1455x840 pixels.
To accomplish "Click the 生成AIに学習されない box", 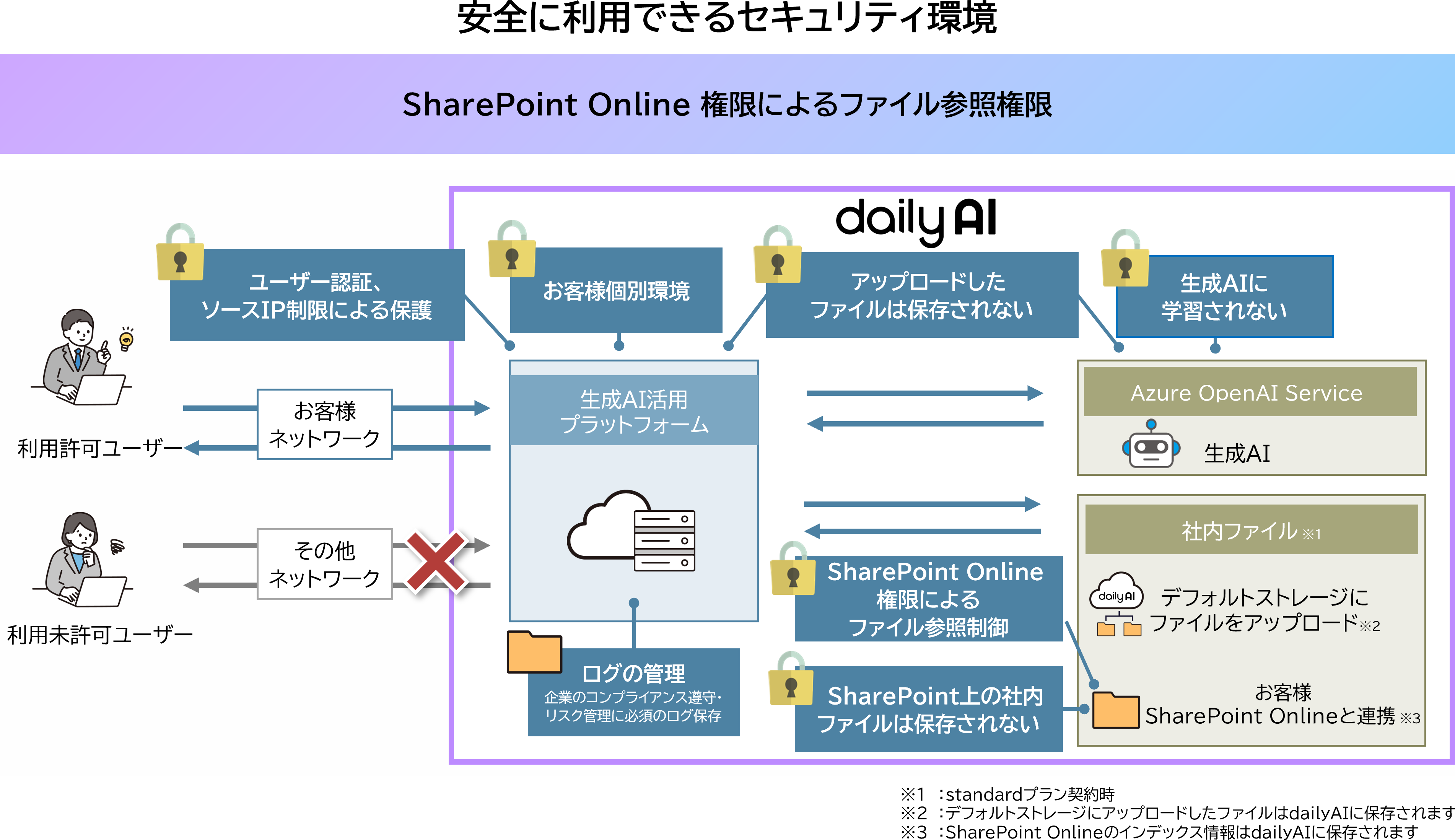I will pos(1224,296).
